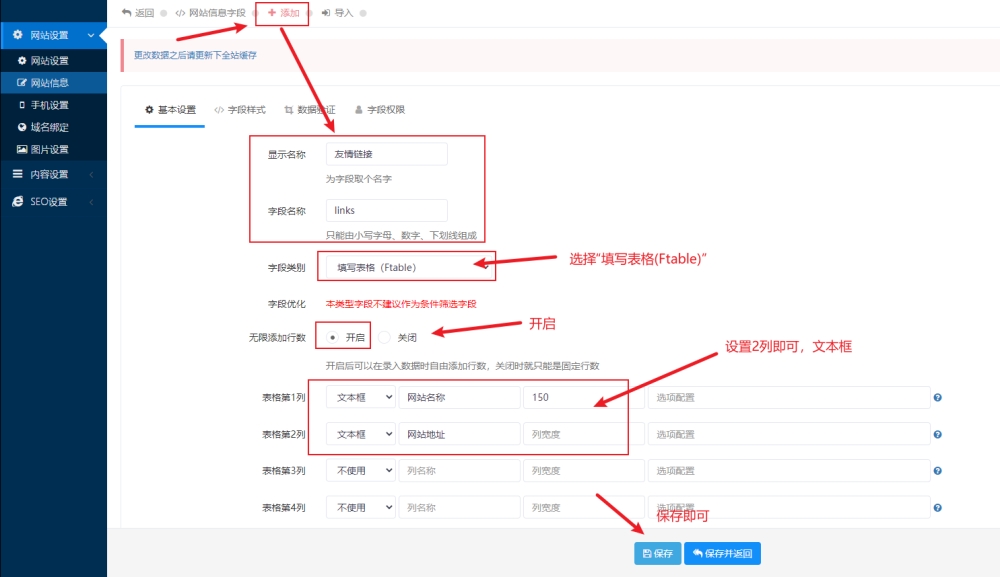Screen dimensions: 1000x577
Task: Click the 保存 button
Action: click(x=658, y=553)
